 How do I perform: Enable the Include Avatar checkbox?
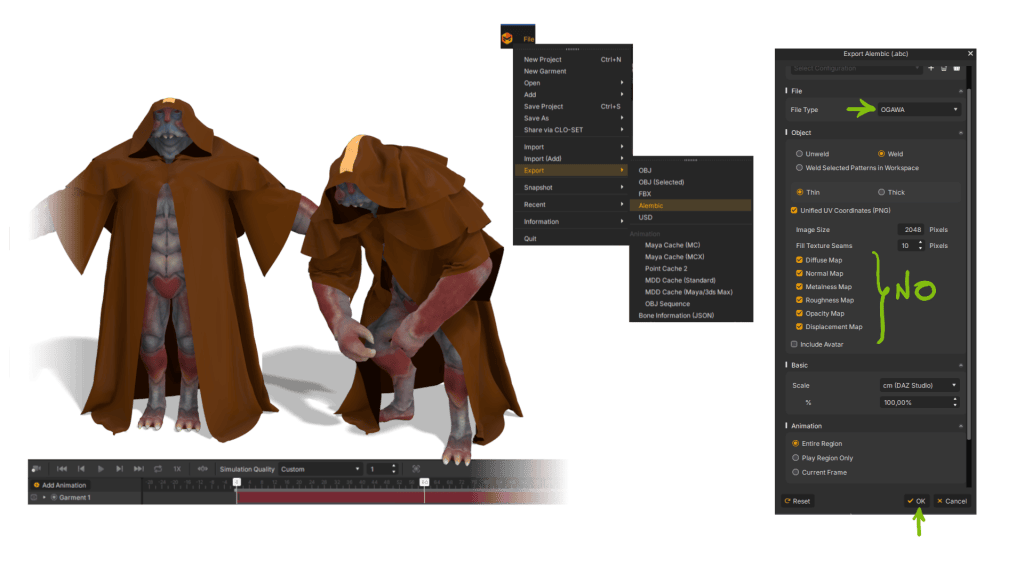coord(794,344)
